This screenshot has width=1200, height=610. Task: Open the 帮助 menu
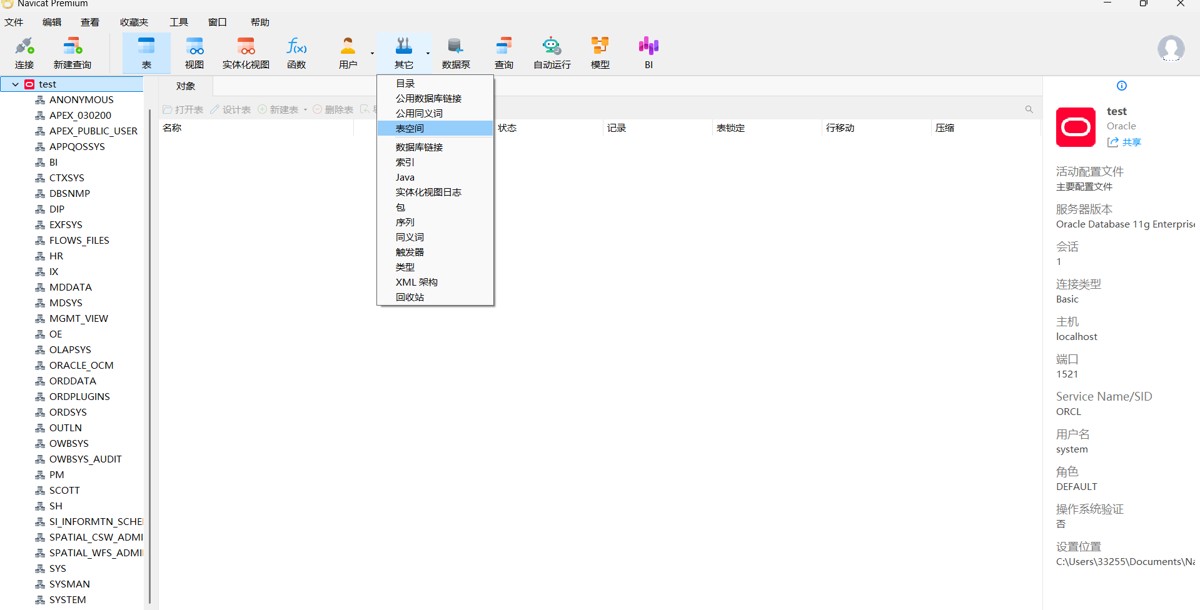260,22
